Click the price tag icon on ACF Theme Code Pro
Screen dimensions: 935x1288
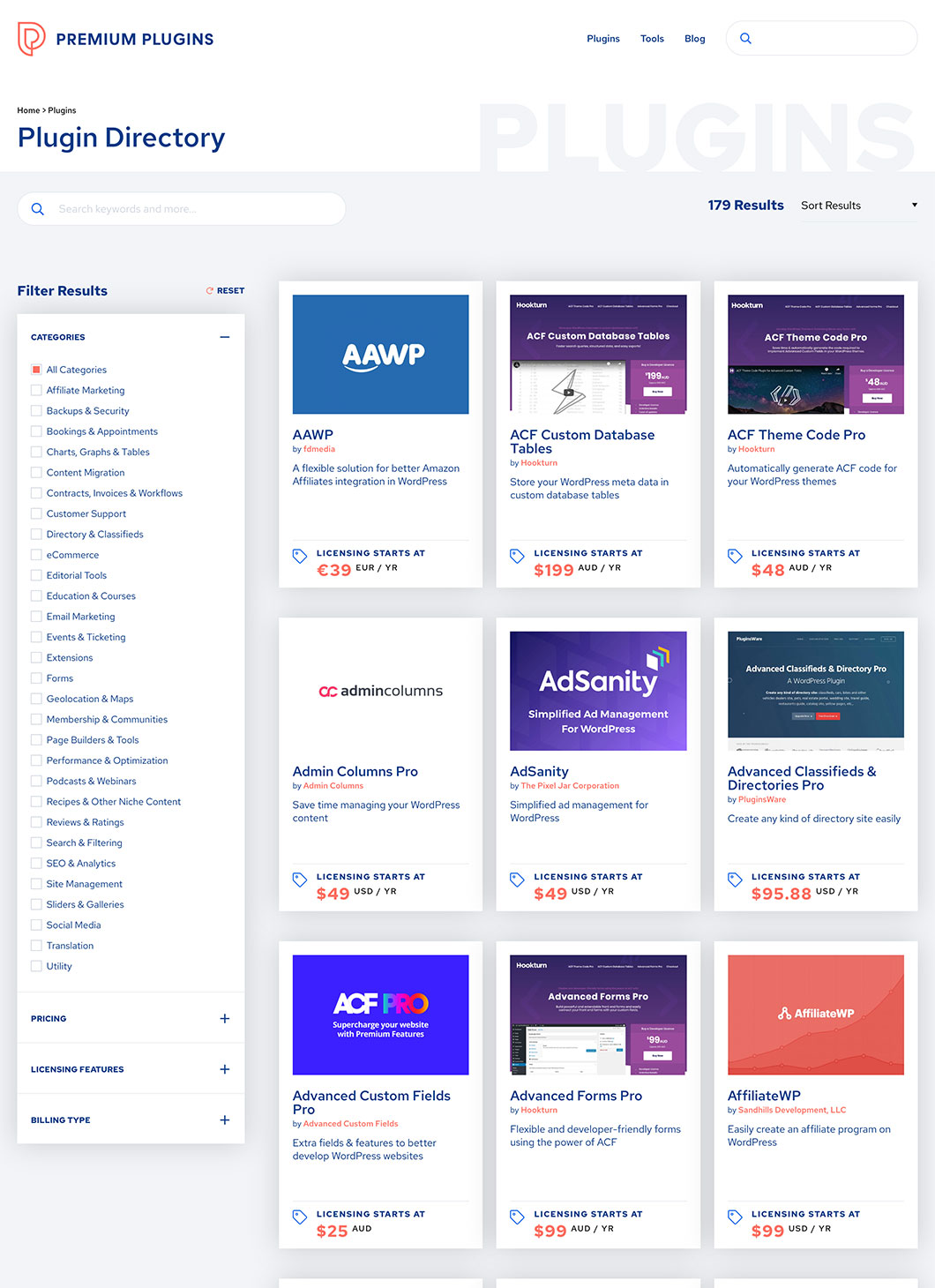coord(735,556)
